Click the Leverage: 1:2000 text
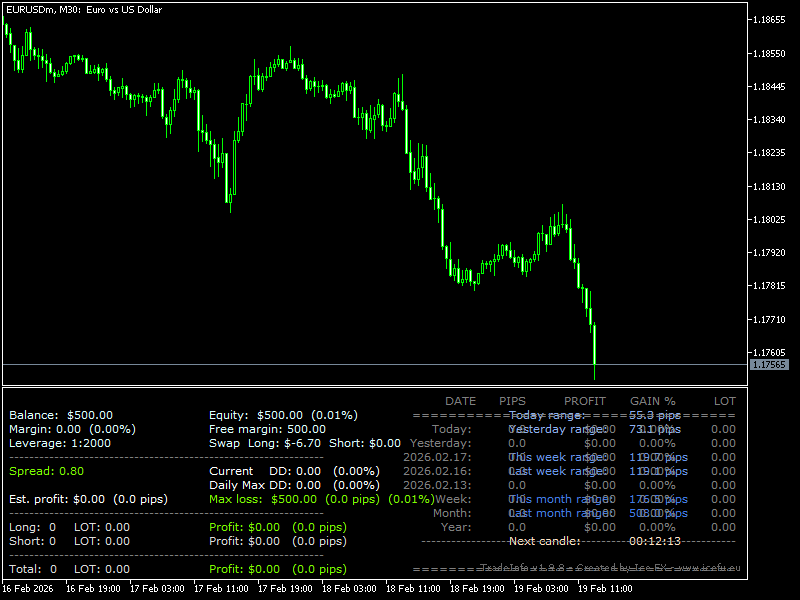 click(60, 443)
